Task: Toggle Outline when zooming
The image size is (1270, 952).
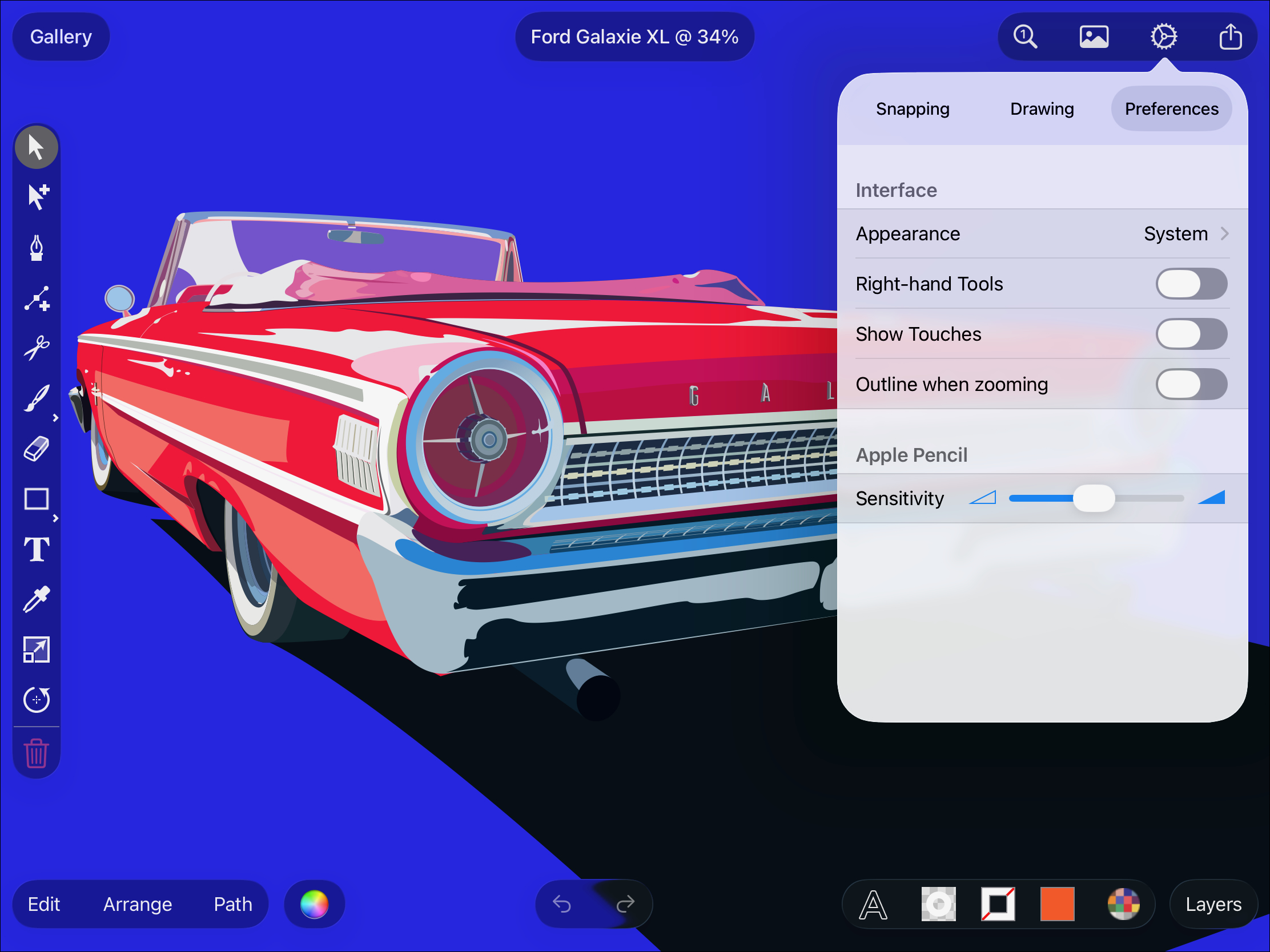Action: (1191, 384)
